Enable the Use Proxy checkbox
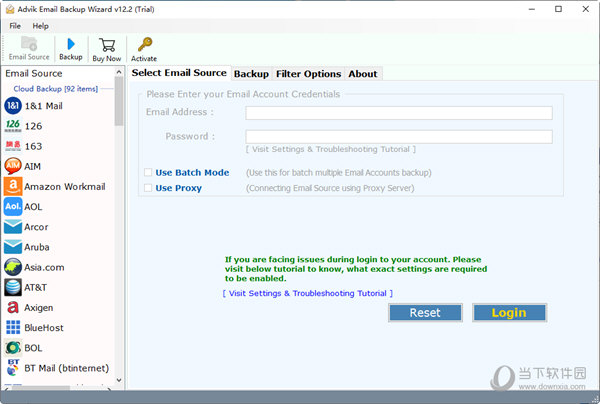The height and width of the screenshot is (404, 600). [148, 188]
